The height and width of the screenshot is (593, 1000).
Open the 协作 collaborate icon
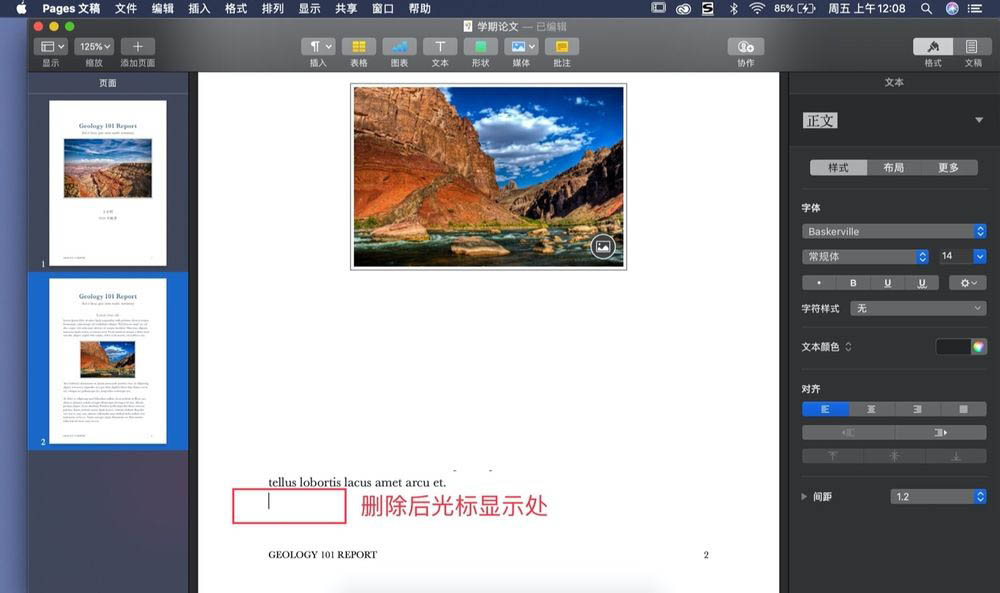pyautogui.click(x=746, y=47)
